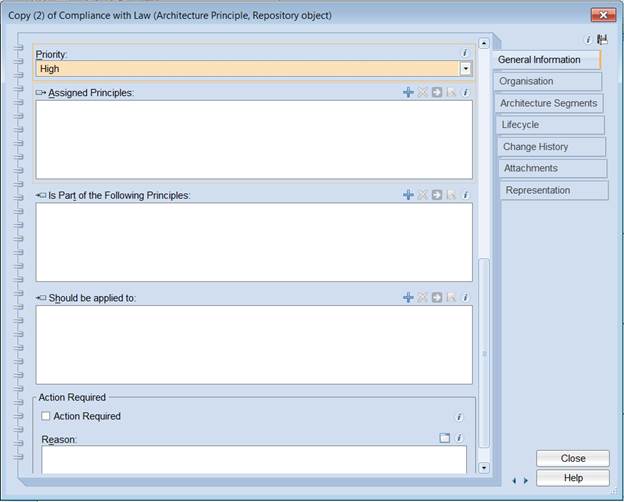Click the grayed document icon for Assigned Principles
This screenshot has height=502, width=624.
451,92
